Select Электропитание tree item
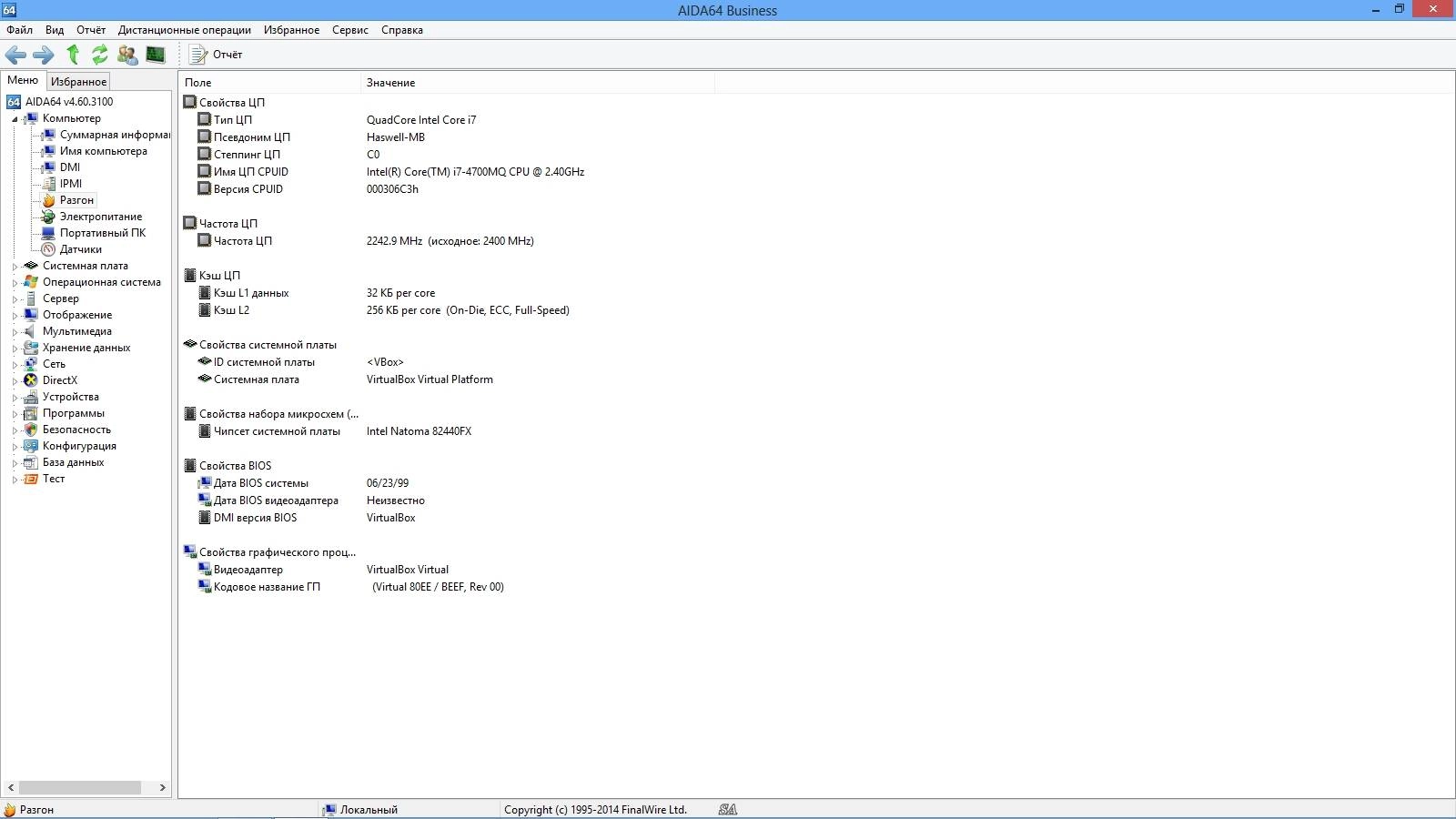 click(x=101, y=217)
